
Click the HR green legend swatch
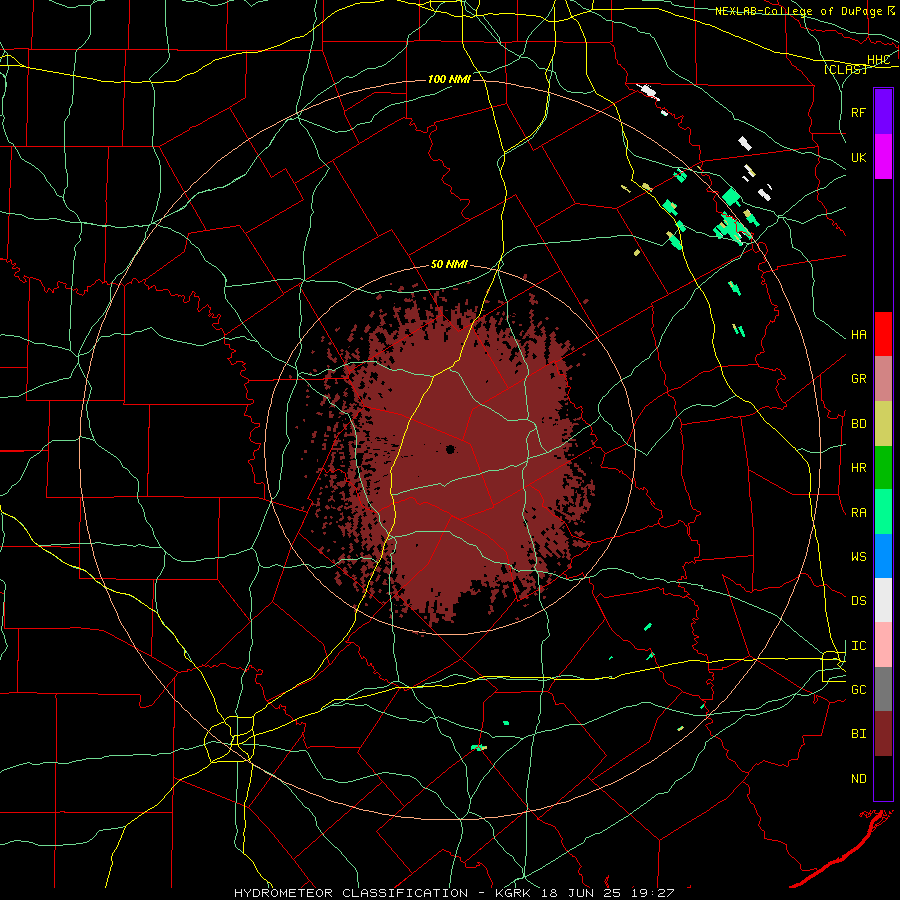(883, 468)
